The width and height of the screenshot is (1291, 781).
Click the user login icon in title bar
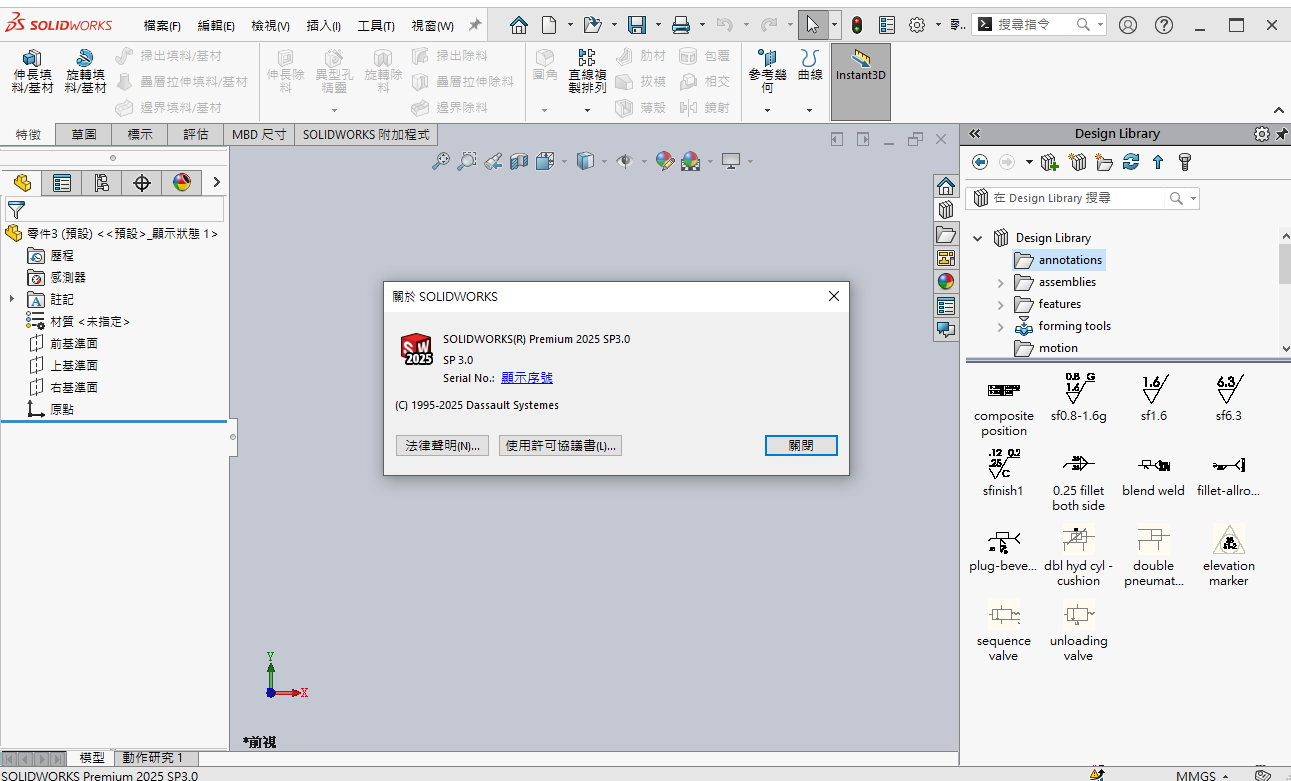pyautogui.click(x=1128, y=25)
